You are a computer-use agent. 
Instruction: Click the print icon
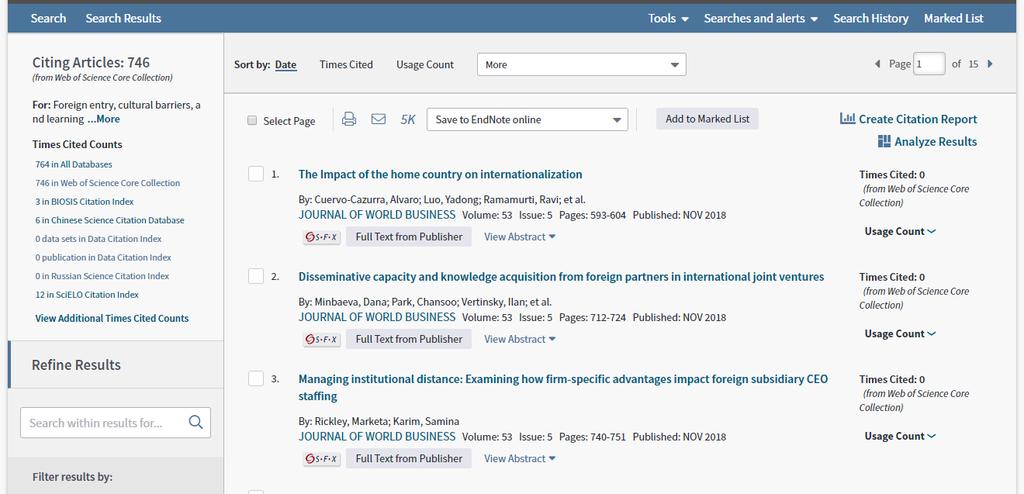349,119
